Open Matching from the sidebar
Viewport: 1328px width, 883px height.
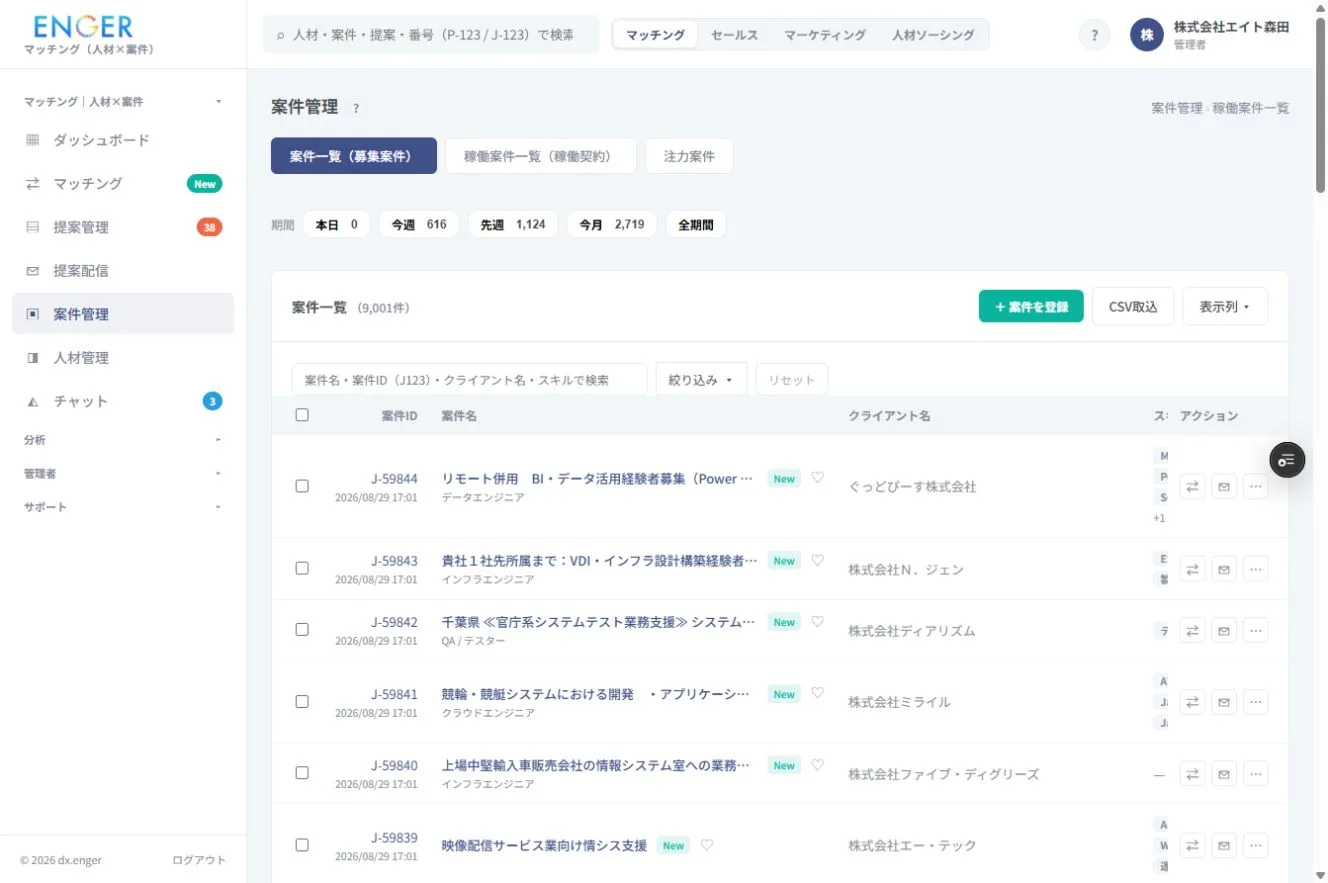coord(123,184)
